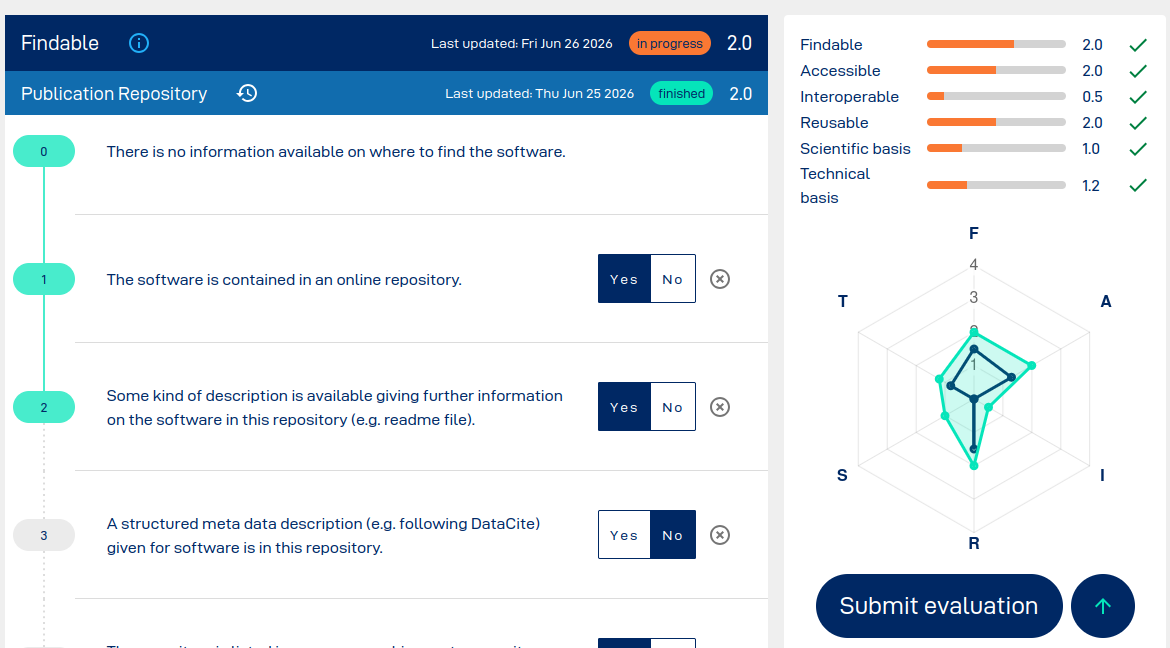
Task: Select No for readme description question
Action: tap(673, 407)
